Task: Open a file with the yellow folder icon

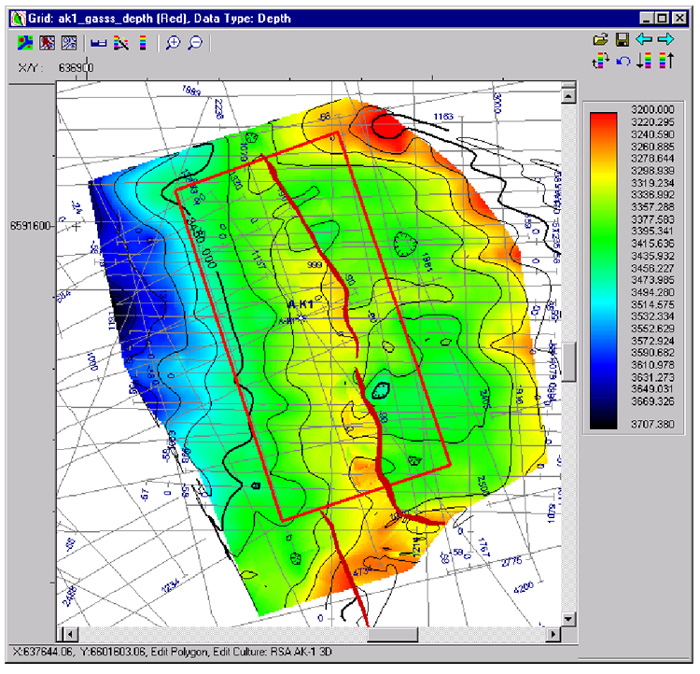Action: tap(600, 40)
